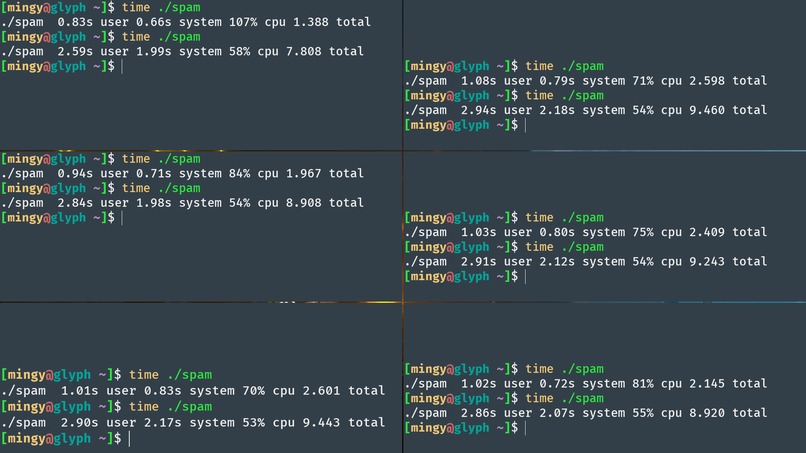Click the command line above the 1.388 total output
Screen dimensions: 806x453
[x=101, y=8]
